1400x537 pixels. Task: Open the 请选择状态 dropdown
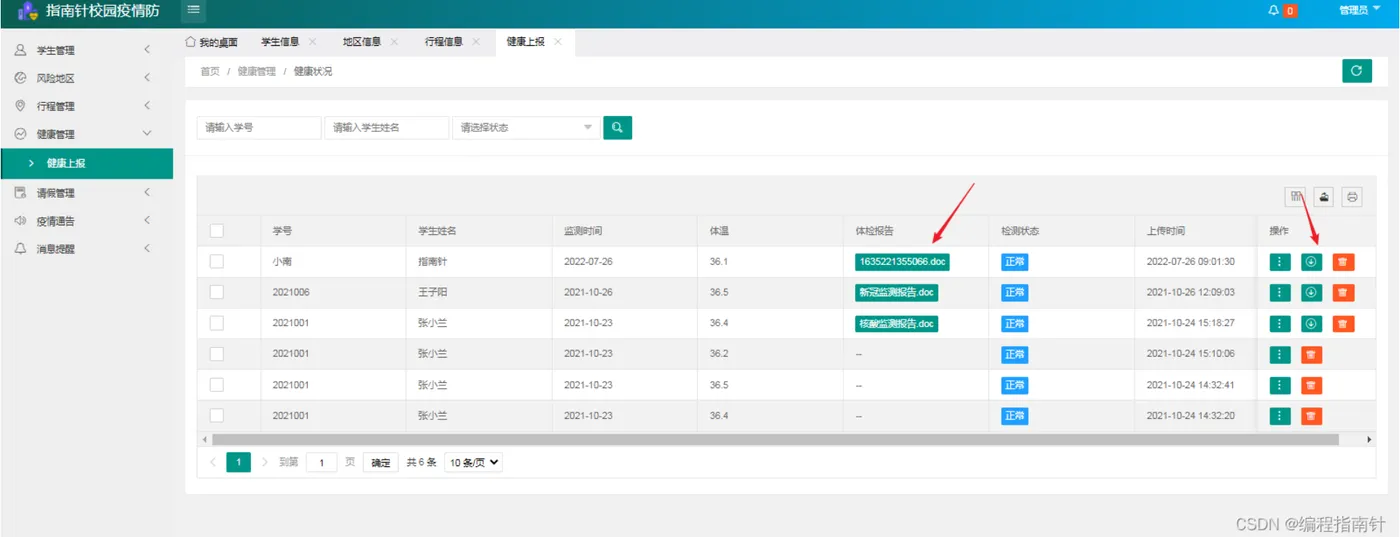coord(526,127)
